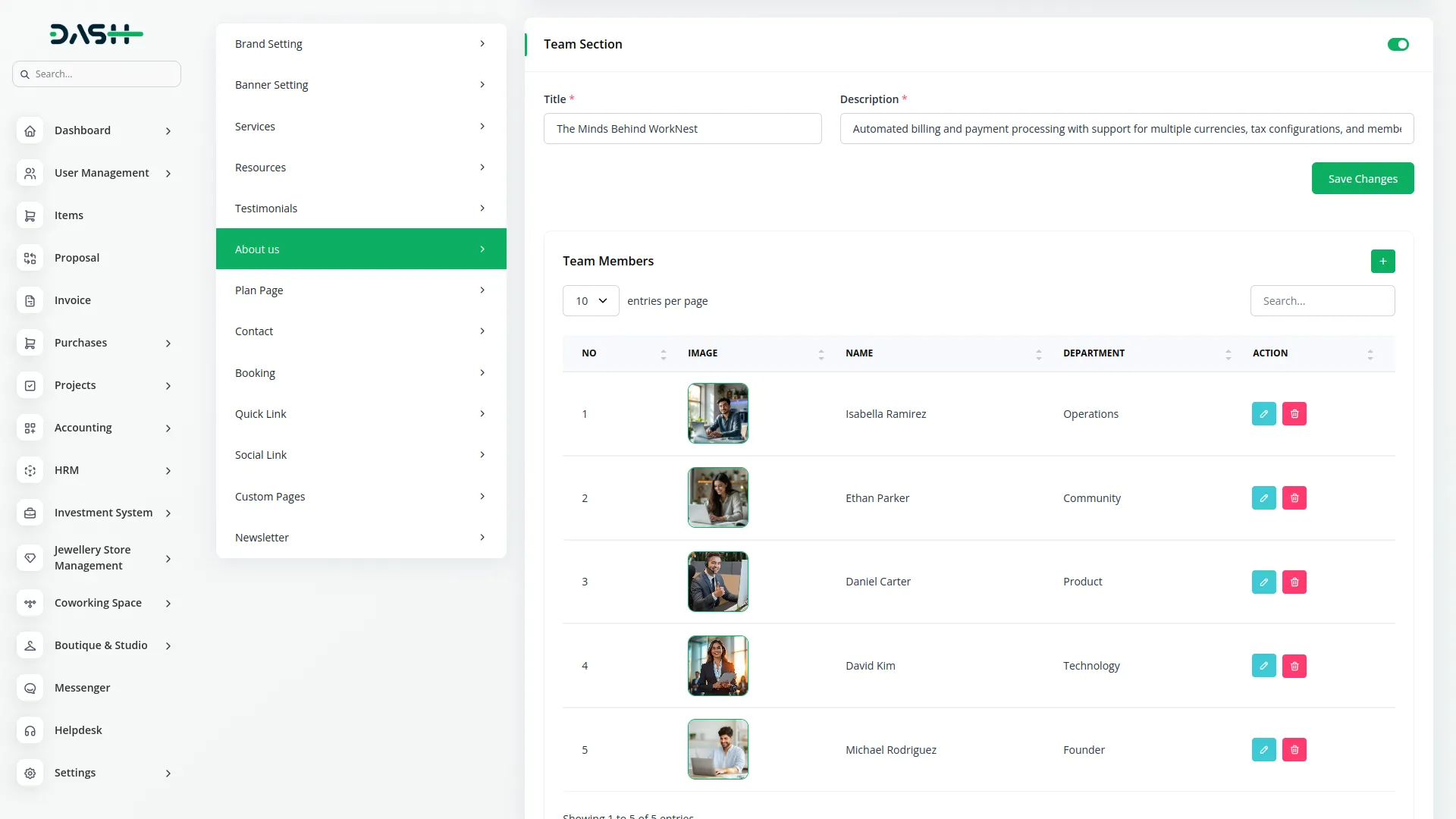
Task: Select the About us menu item
Action: point(257,249)
